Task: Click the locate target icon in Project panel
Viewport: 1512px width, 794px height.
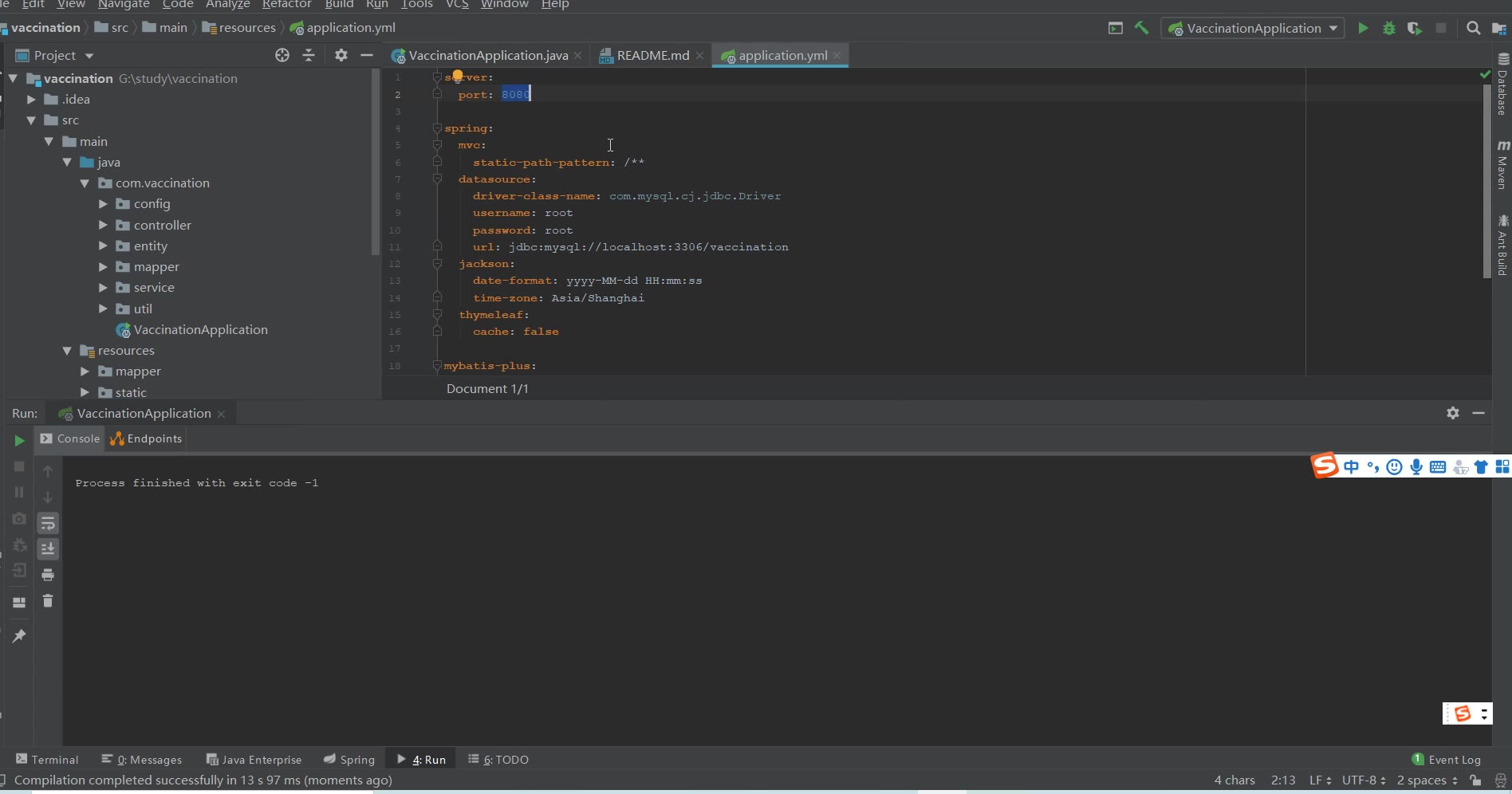Action: tap(282, 55)
